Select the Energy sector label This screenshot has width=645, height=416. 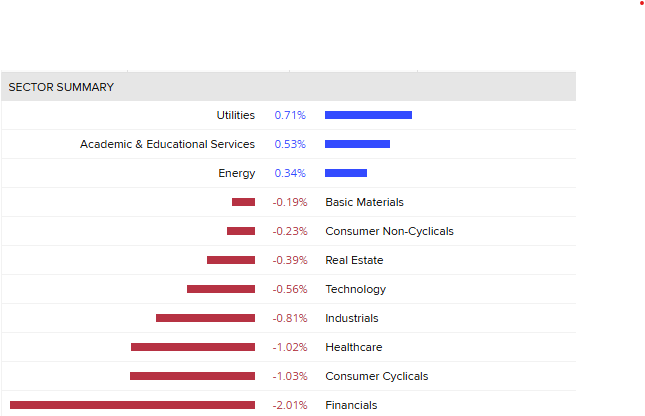pyautogui.click(x=236, y=173)
